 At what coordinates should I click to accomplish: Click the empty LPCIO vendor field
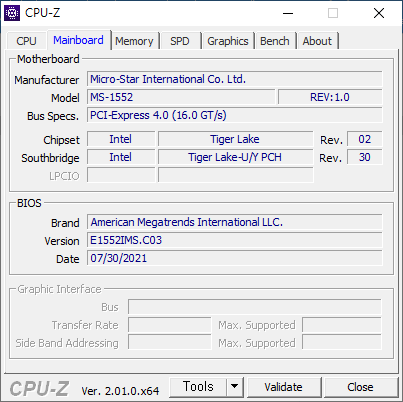[121, 175]
